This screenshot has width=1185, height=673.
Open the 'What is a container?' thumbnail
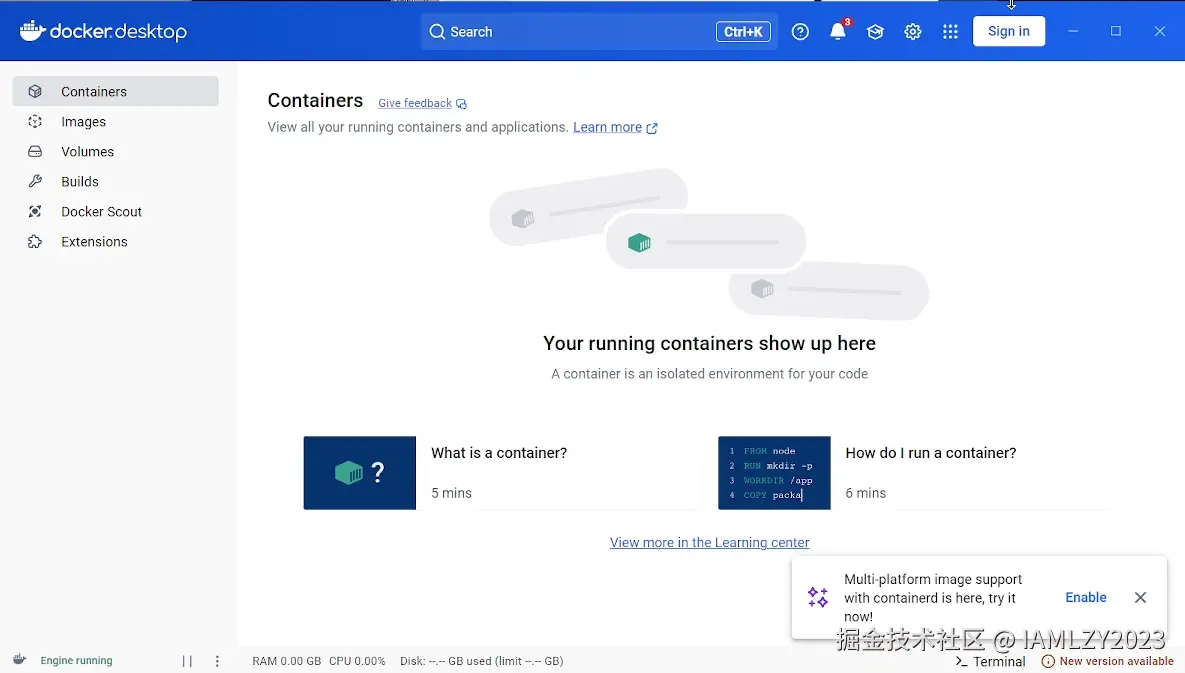(360, 473)
